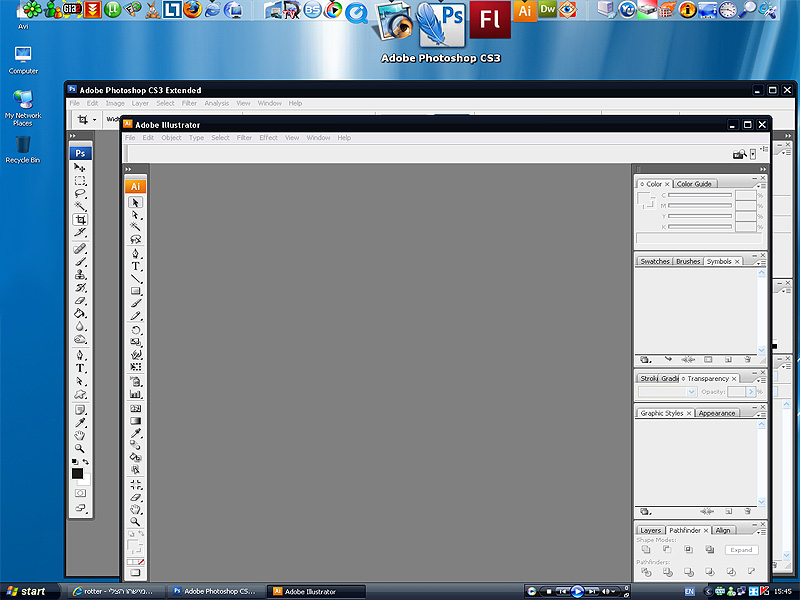Toggle Quick Mask mode in Photoshop toolbox
This screenshot has height=600, width=800.
tap(80, 493)
